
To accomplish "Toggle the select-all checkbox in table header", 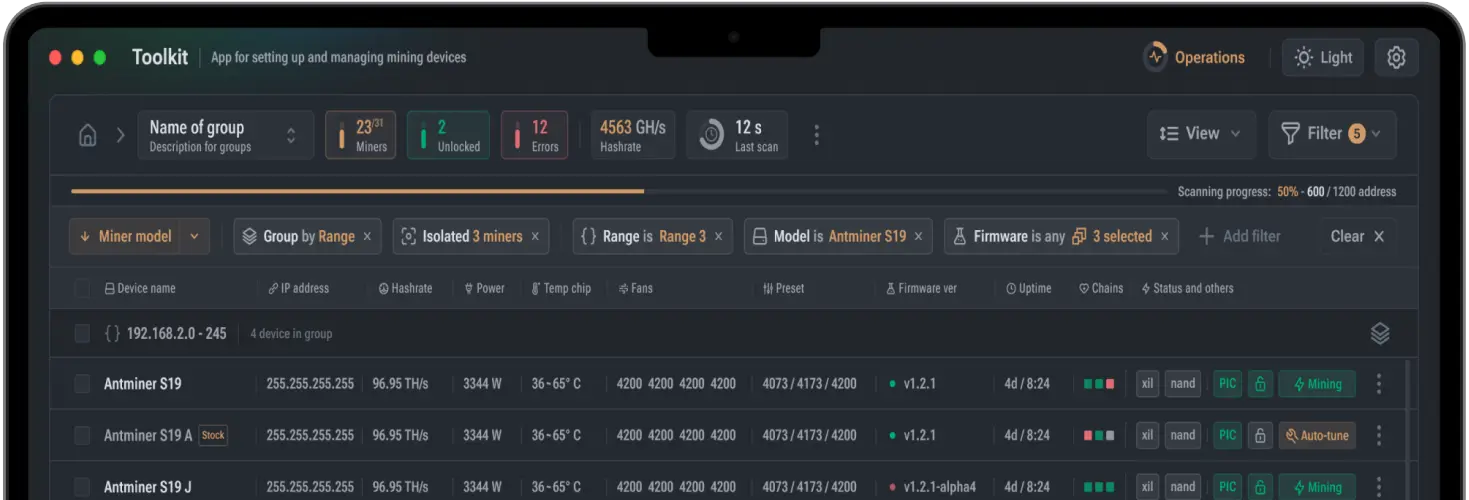I will coord(83,289).
